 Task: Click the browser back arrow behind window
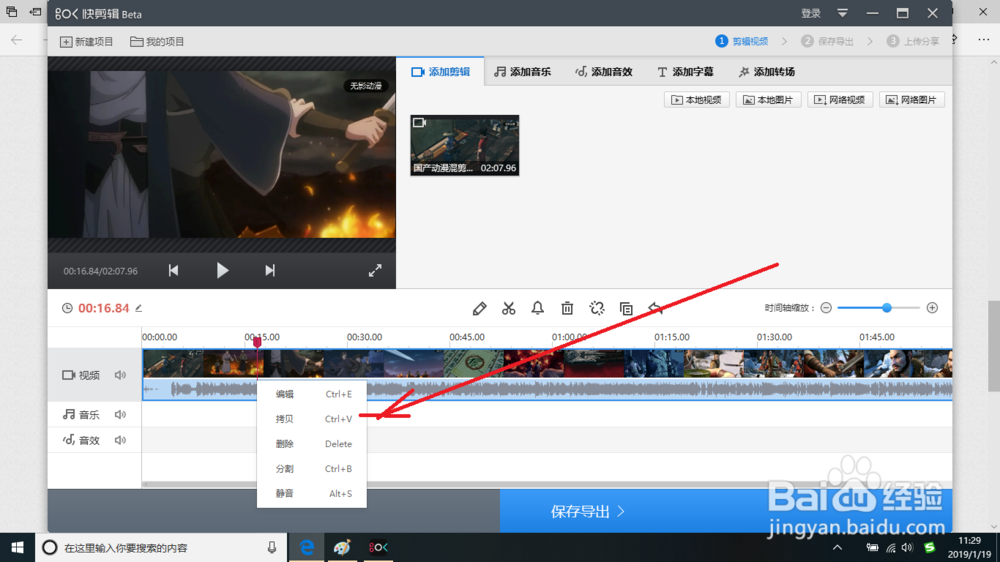(17, 40)
